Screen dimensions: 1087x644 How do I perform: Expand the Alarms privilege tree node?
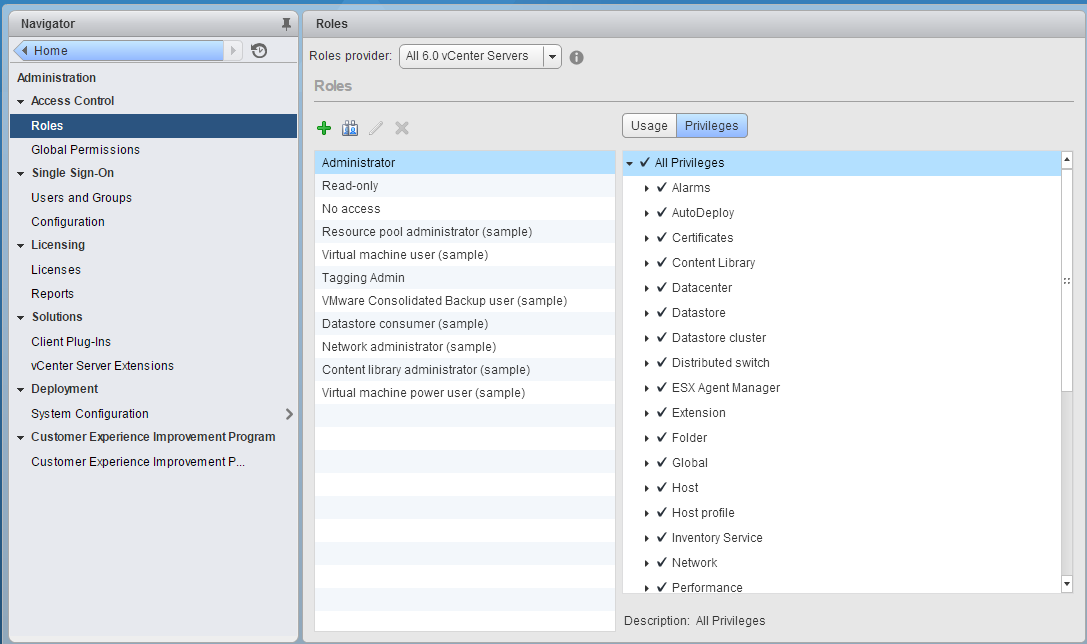coord(648,188)
